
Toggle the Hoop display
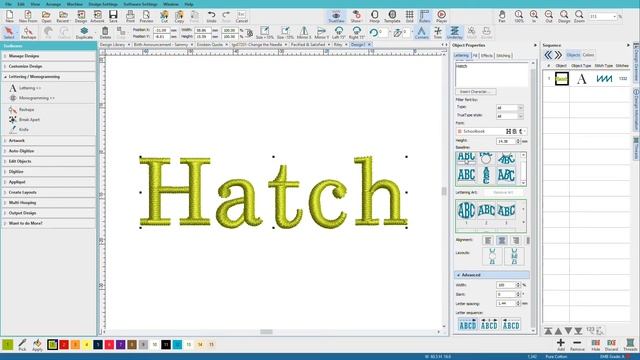coord(374,16)
